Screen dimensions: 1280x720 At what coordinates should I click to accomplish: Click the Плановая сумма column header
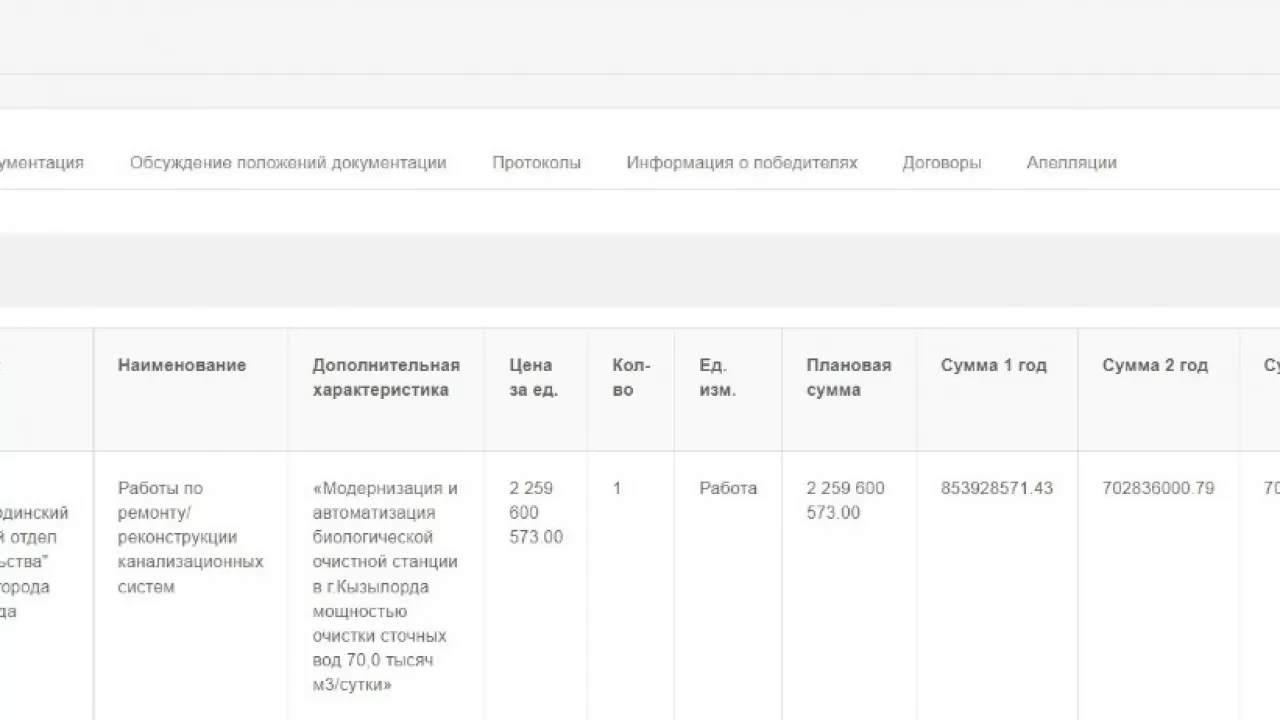pos(848,378)
